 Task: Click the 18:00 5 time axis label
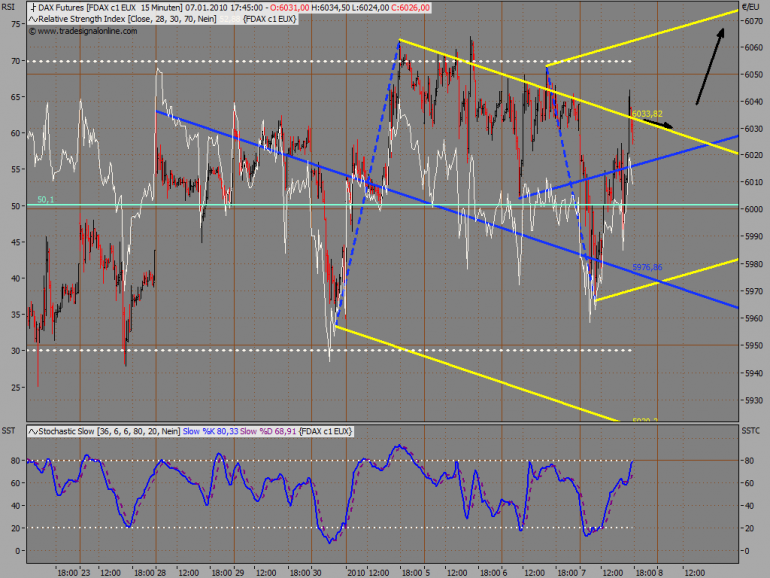415,573
